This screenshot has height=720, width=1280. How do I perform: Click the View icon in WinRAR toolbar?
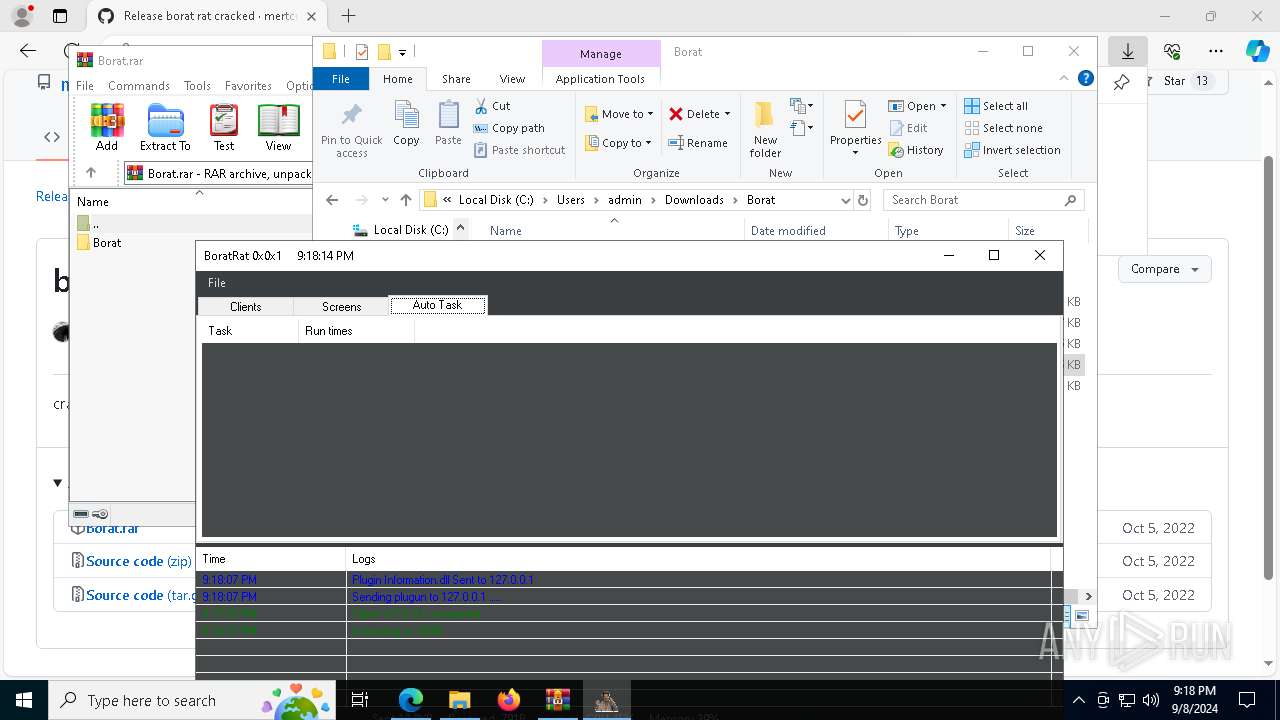point(278,127)
